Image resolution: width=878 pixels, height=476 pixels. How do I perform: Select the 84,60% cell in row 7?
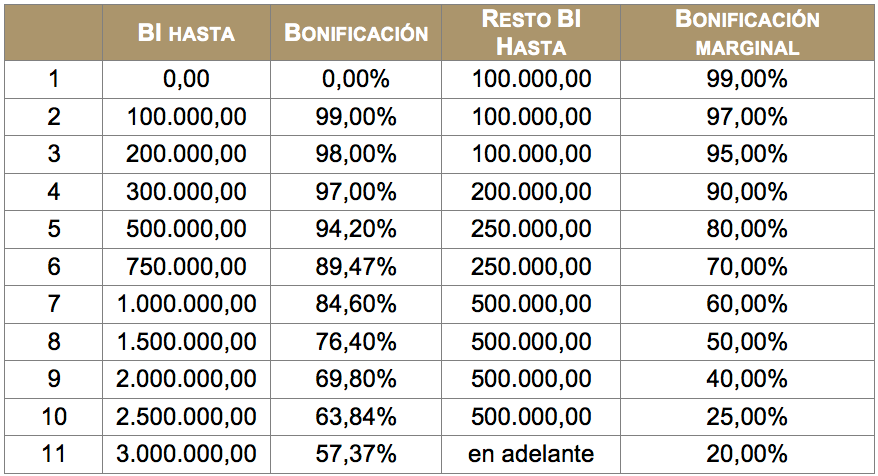coord(357,304)
